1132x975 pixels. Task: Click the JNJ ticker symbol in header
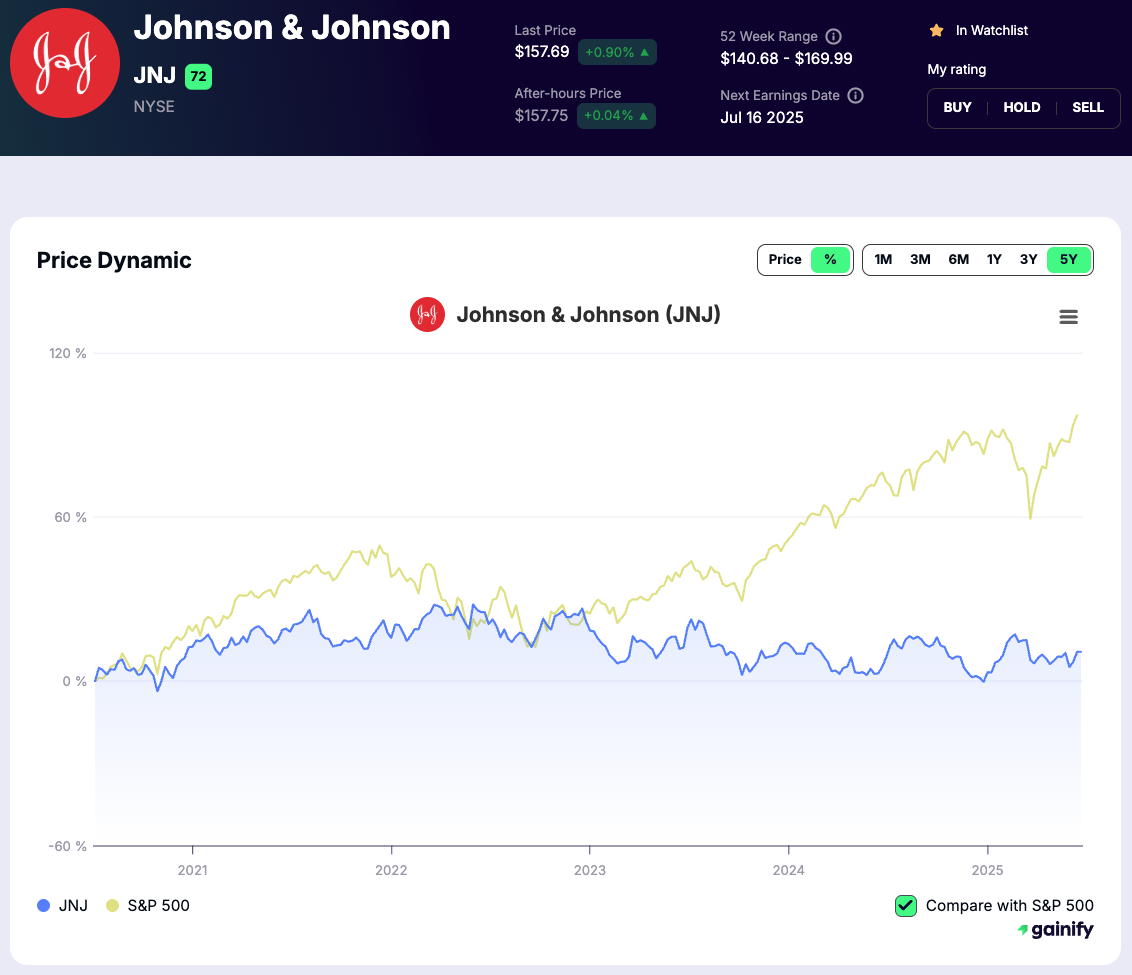(154, 76)
